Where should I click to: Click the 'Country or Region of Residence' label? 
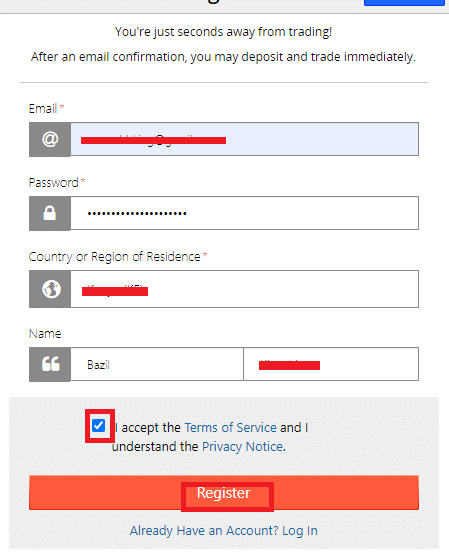pyautogui.click(x=114, y=257)
